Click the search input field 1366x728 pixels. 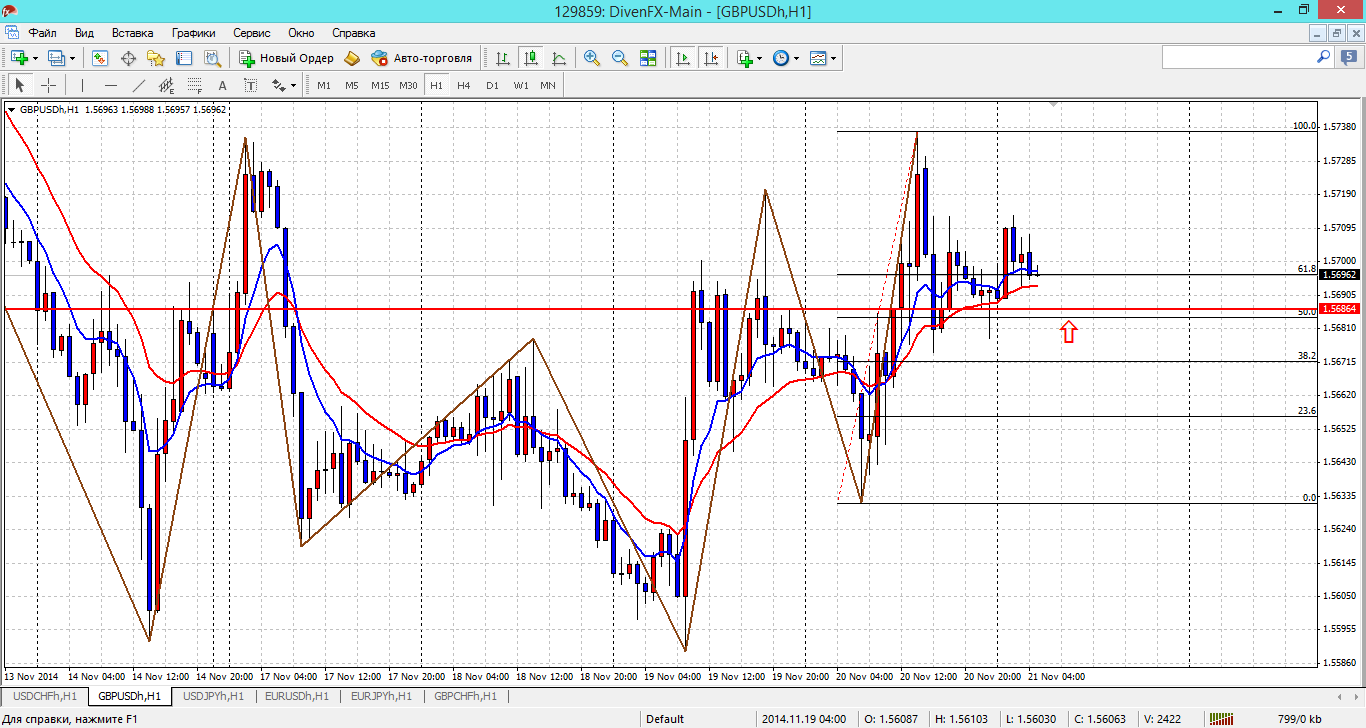pos(1238,58)
